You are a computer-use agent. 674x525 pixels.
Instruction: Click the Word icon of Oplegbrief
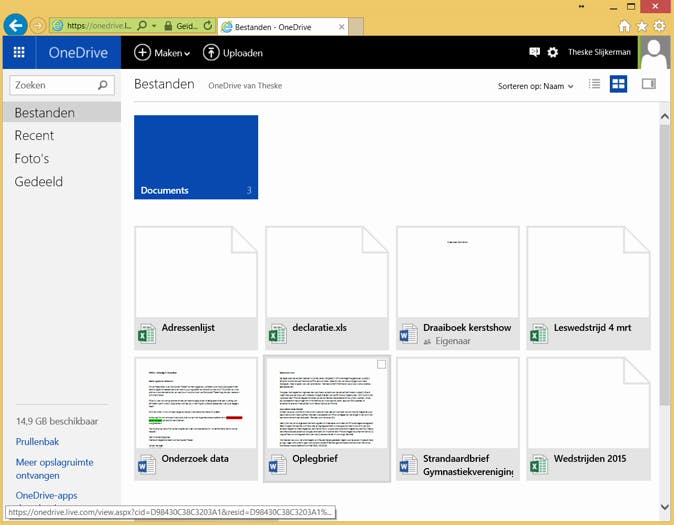tap(277, 465)
